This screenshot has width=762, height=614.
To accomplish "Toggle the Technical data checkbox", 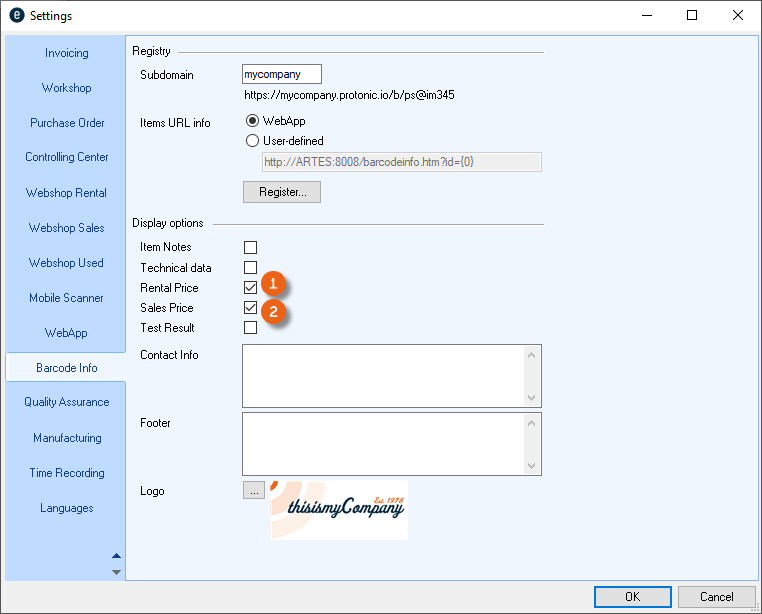I will [250, 268].
